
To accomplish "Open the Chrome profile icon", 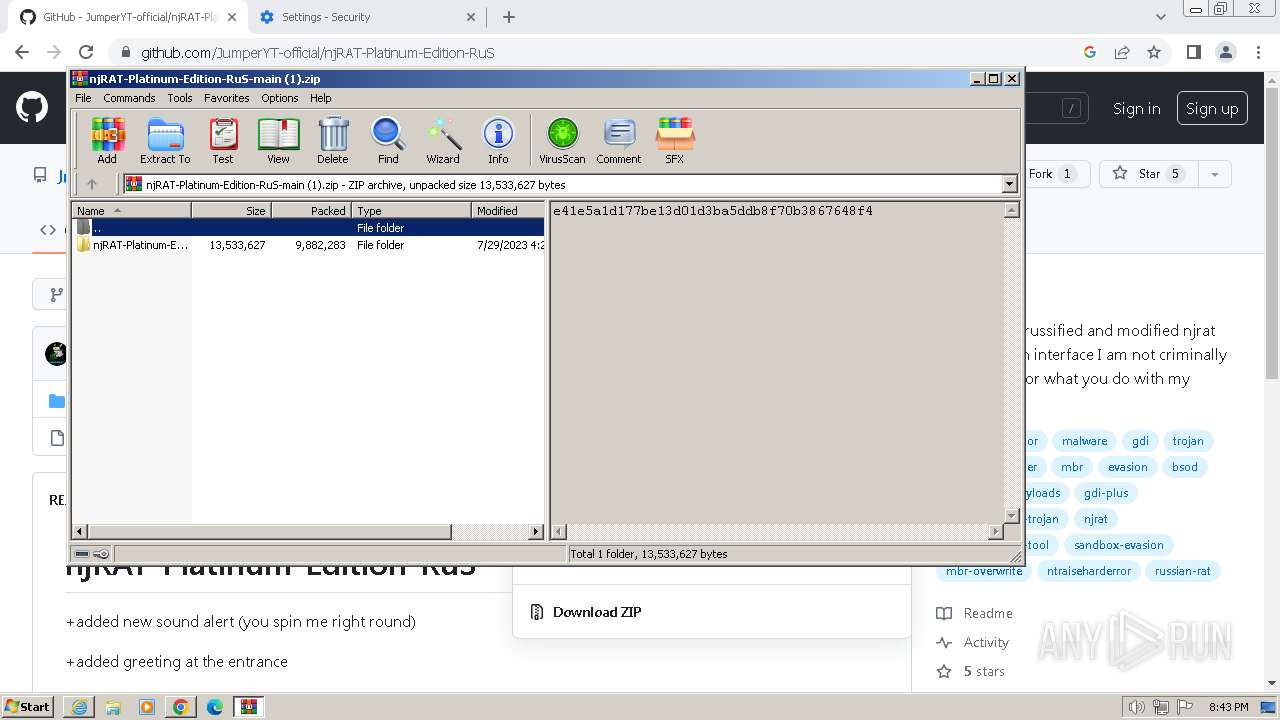I will point(1226,52).
